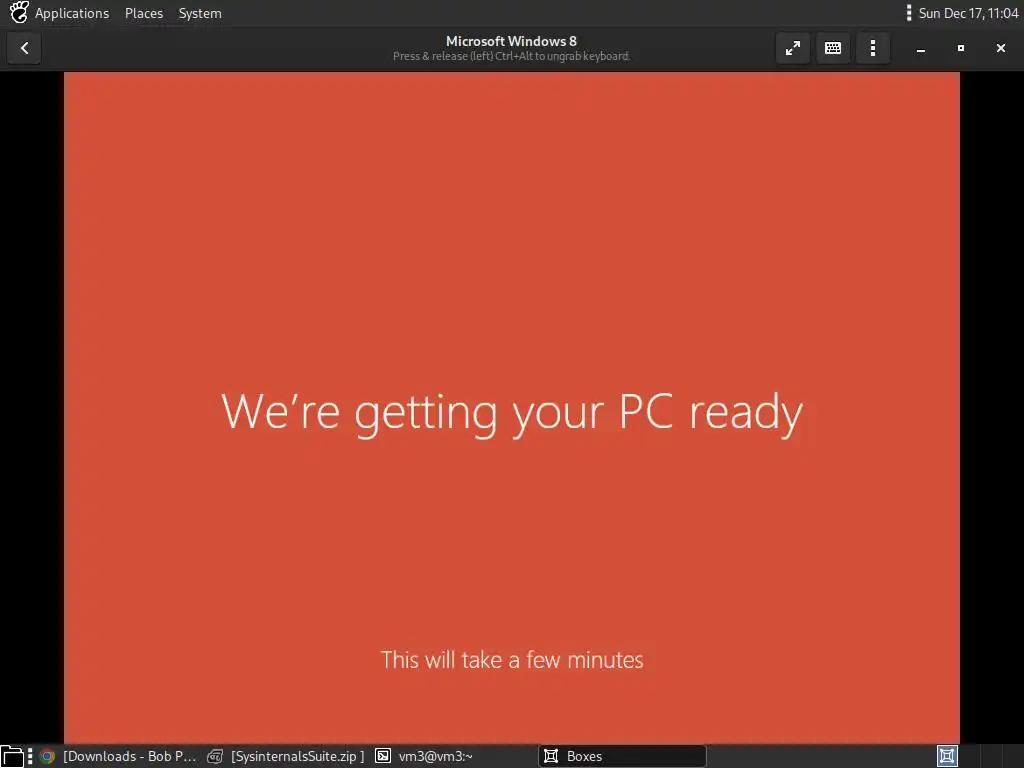This screenshot has width=1024, height=768.
Task: Open the Applications menu
Action: [x=72, y=13]
